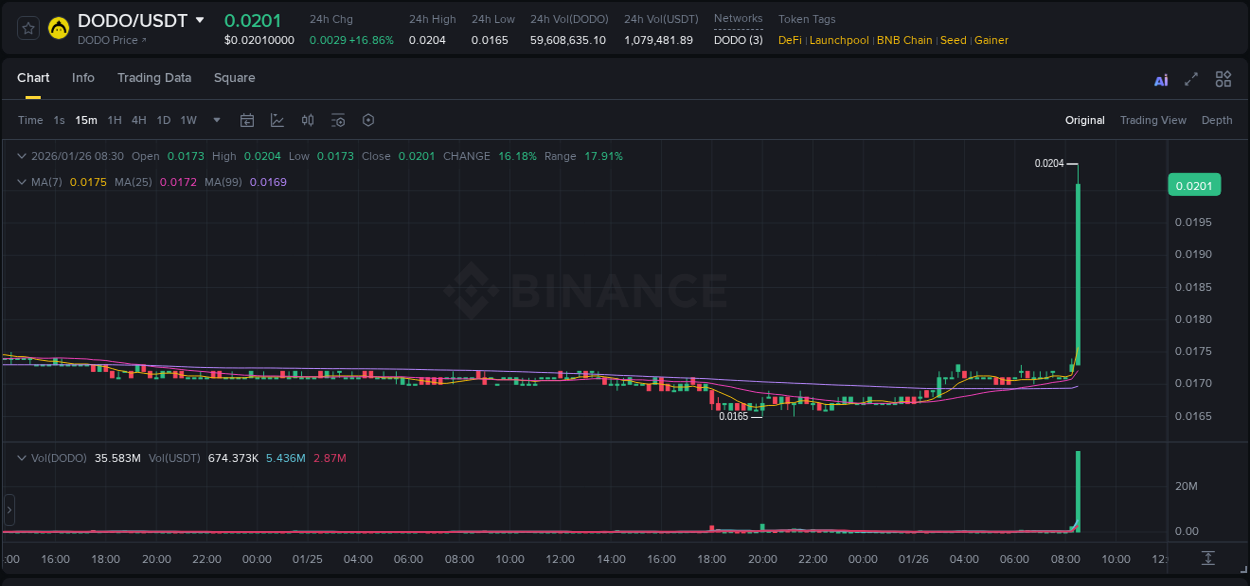Open the technical indicators icon
Viewport: 1250px width, 586px height.
click(338, 120)
